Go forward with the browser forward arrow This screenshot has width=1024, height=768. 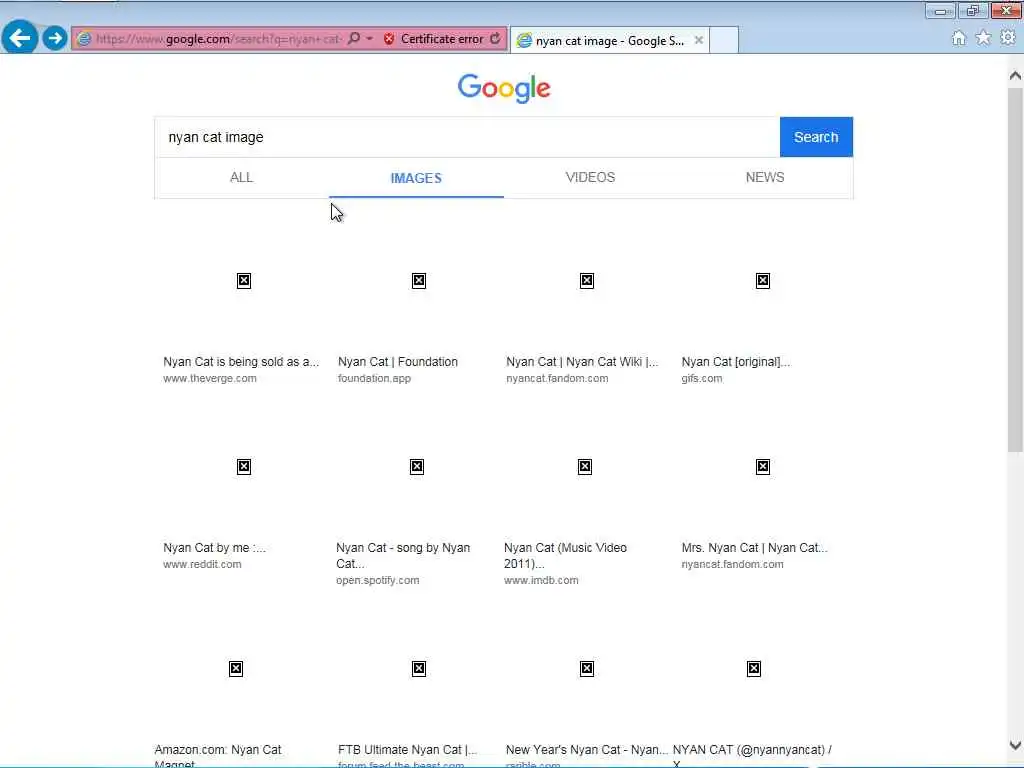(55, 38)
